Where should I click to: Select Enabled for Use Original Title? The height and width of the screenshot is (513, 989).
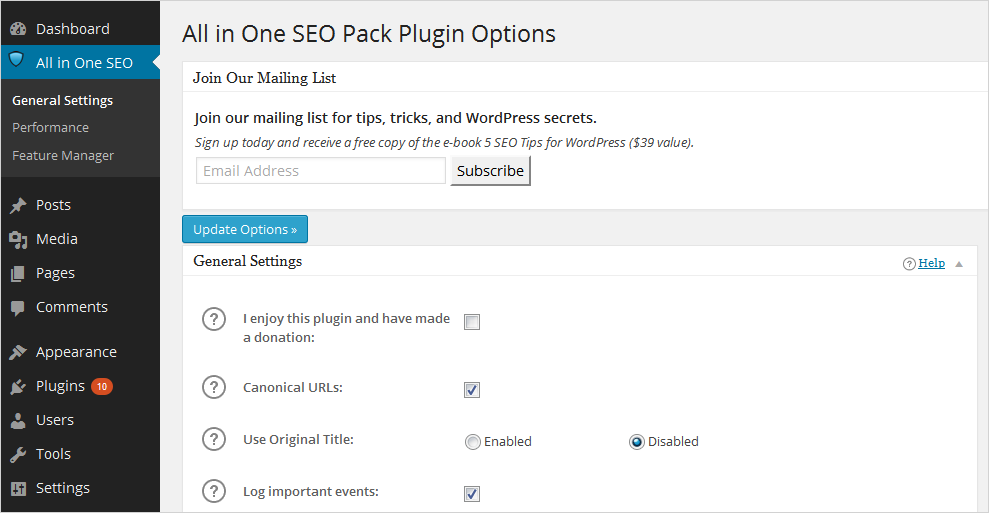473,442
